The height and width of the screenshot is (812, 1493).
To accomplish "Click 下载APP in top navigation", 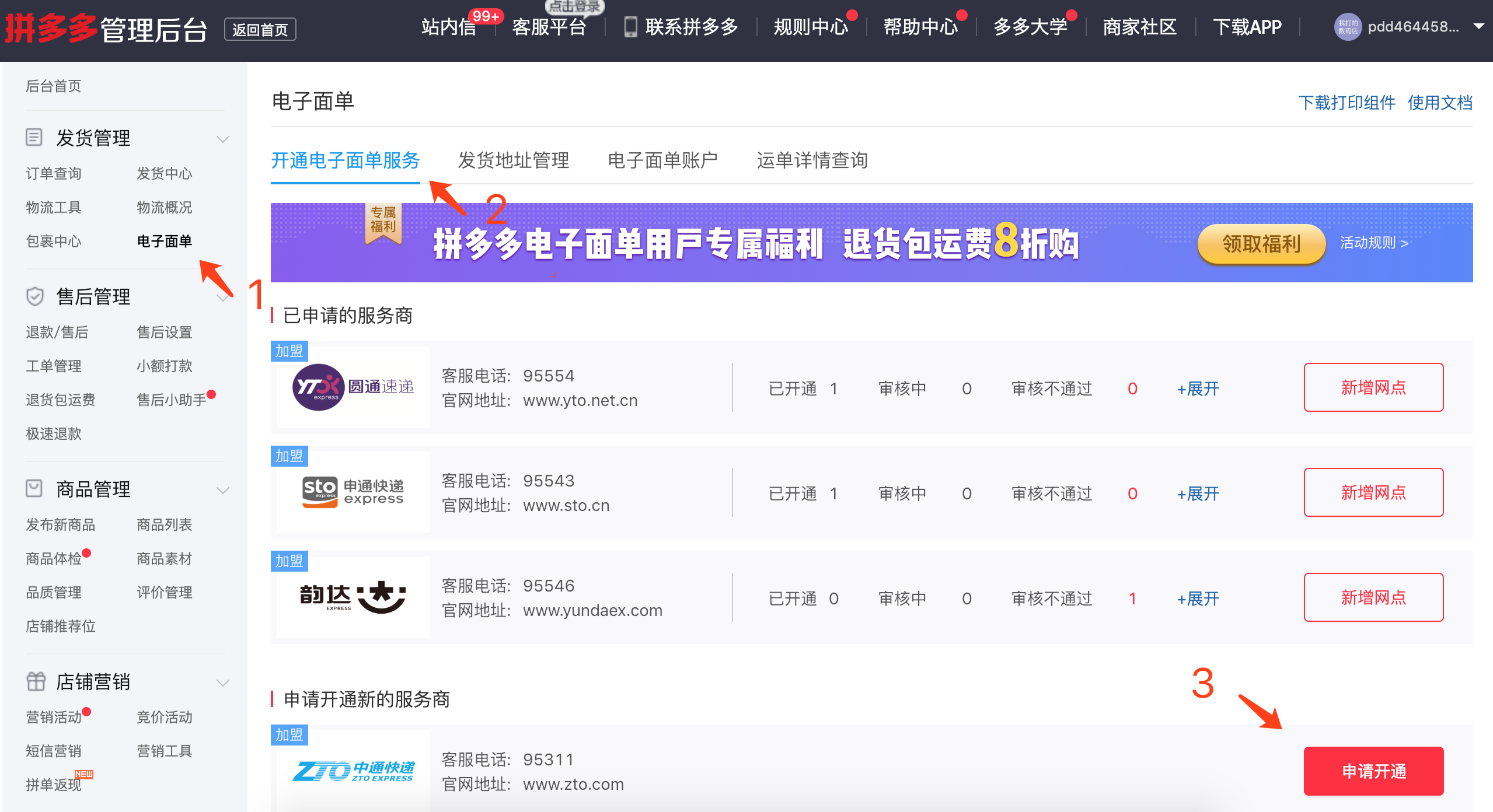I will [1247, 27].
